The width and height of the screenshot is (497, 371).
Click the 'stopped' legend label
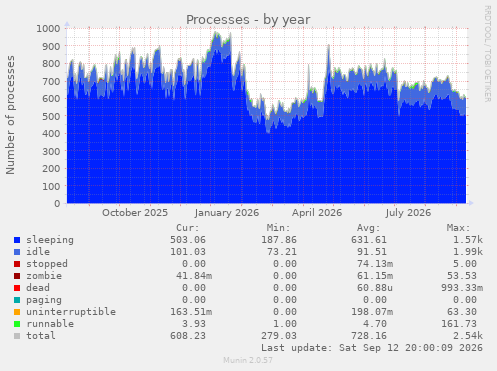click(47, 264)
